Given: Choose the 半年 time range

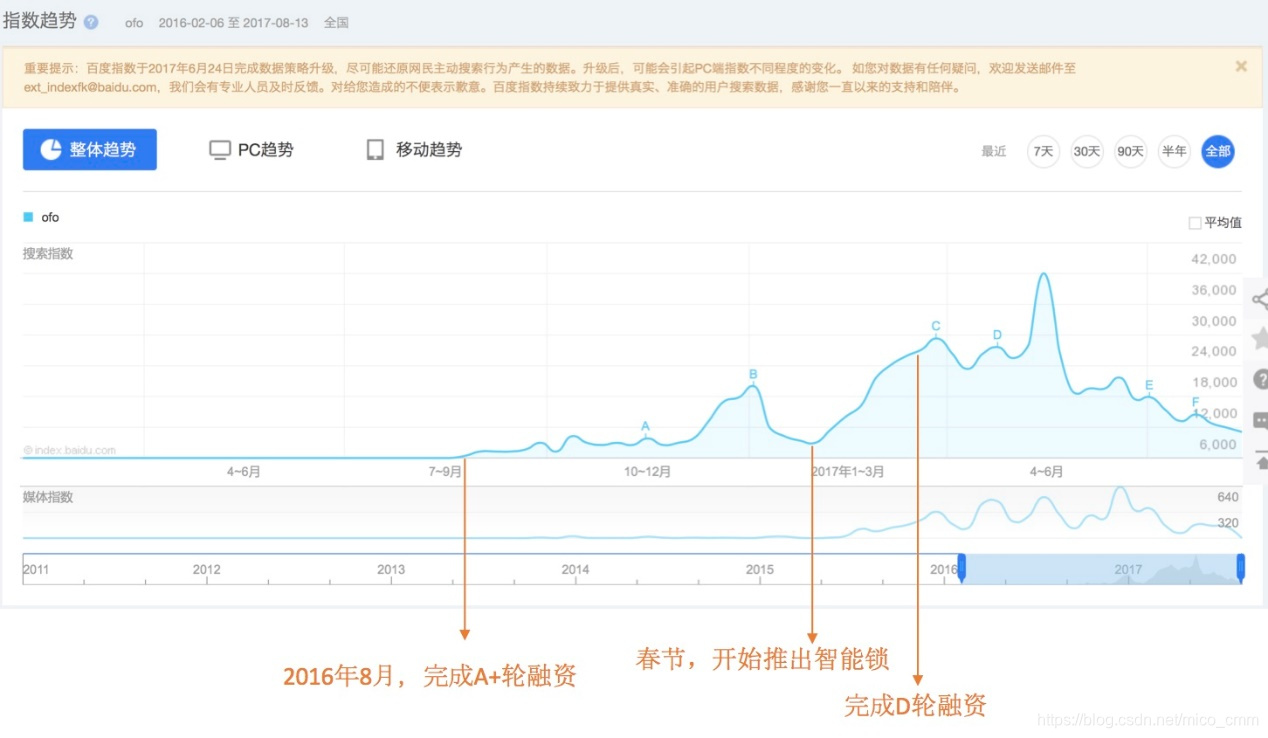Looking at the screenshot, I should pos(1174,151).
